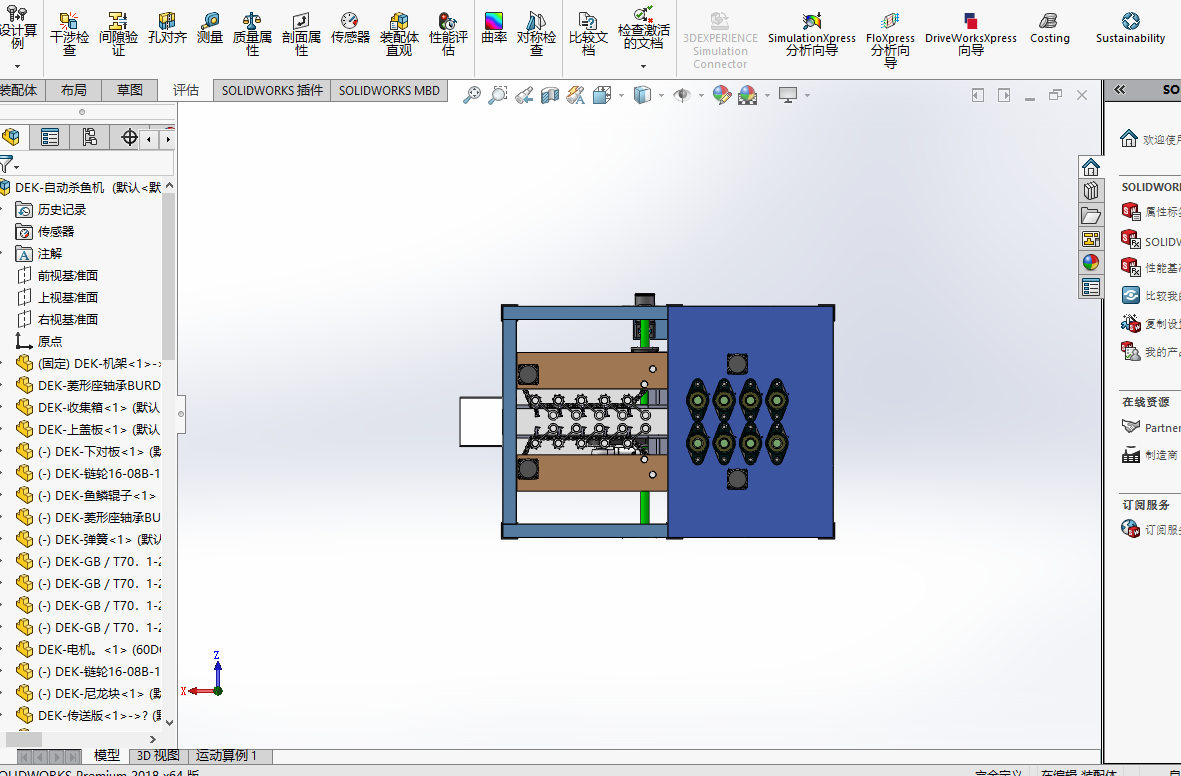Screen dimensions: 1181x776
Task: Select Zoom to Area tool
Action: pyautogui.click(x=498, y=95)
